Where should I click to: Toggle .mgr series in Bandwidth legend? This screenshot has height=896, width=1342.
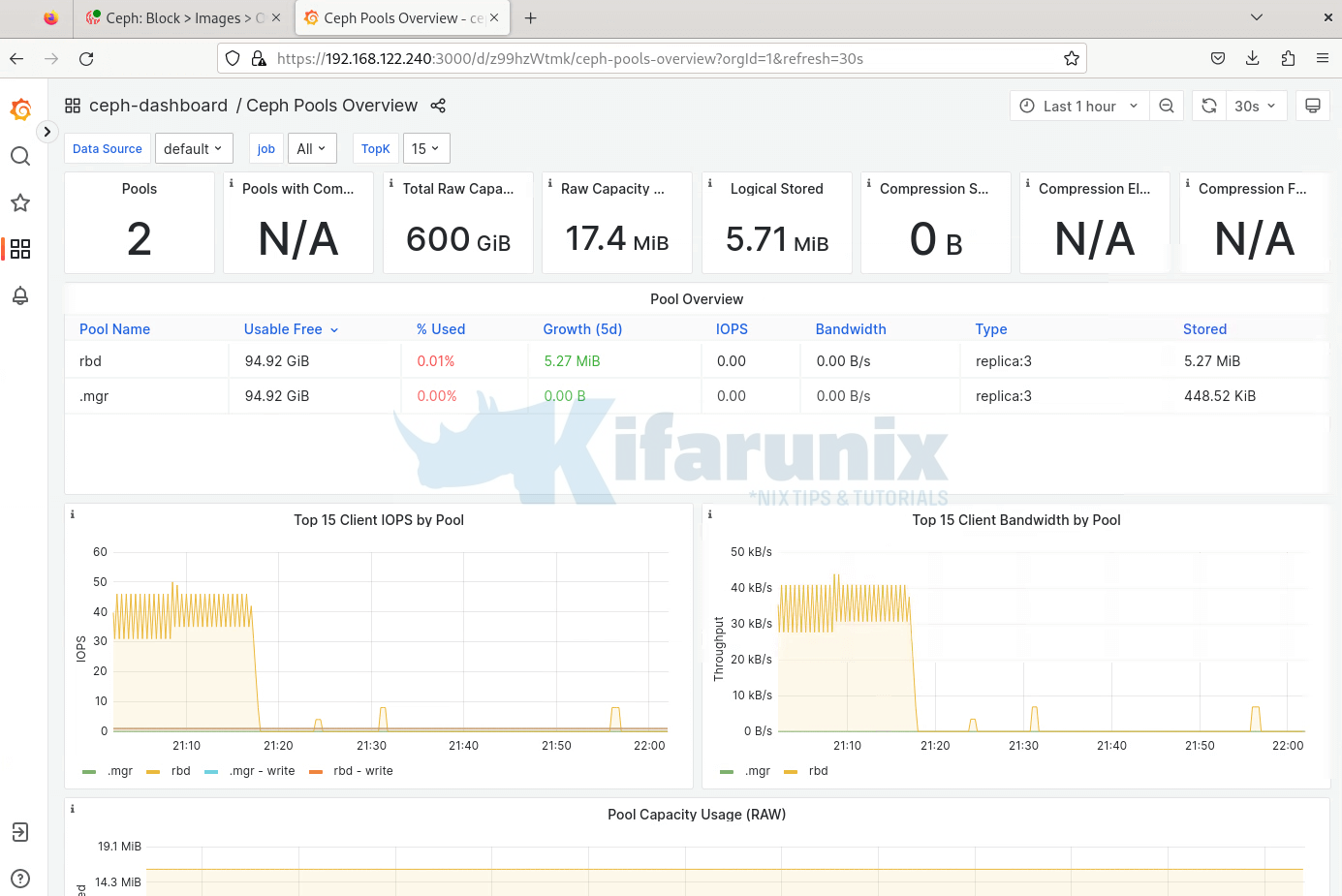point(757,771)
